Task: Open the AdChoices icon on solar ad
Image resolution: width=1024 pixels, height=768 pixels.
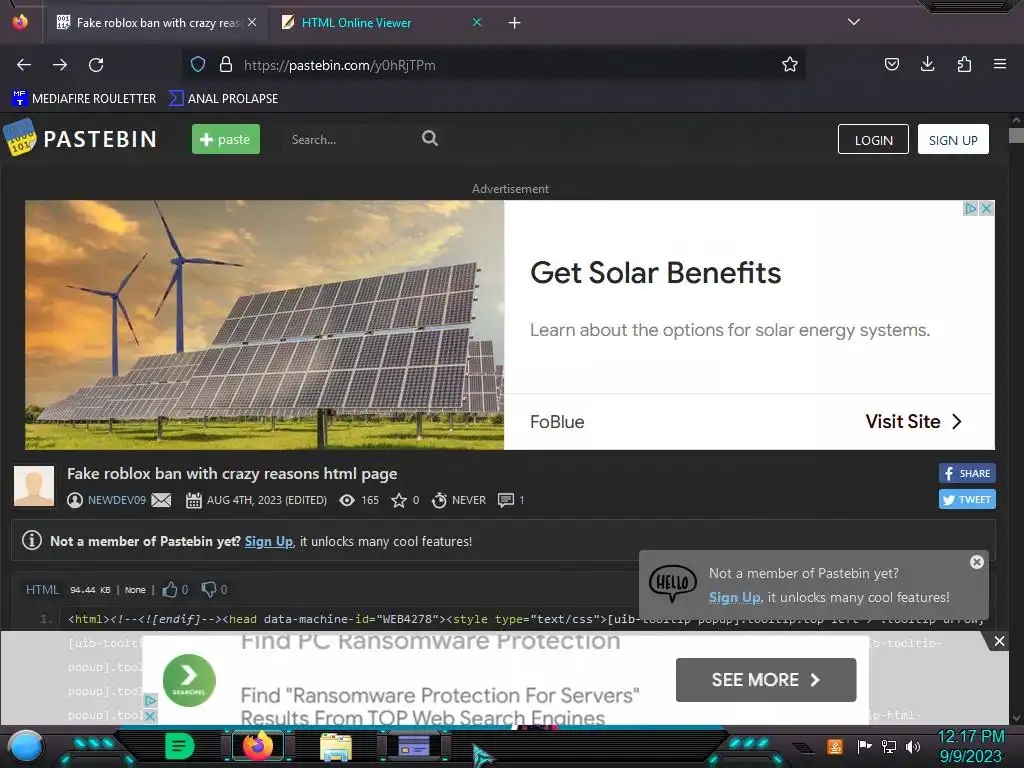Action: (x=971, y=208)
